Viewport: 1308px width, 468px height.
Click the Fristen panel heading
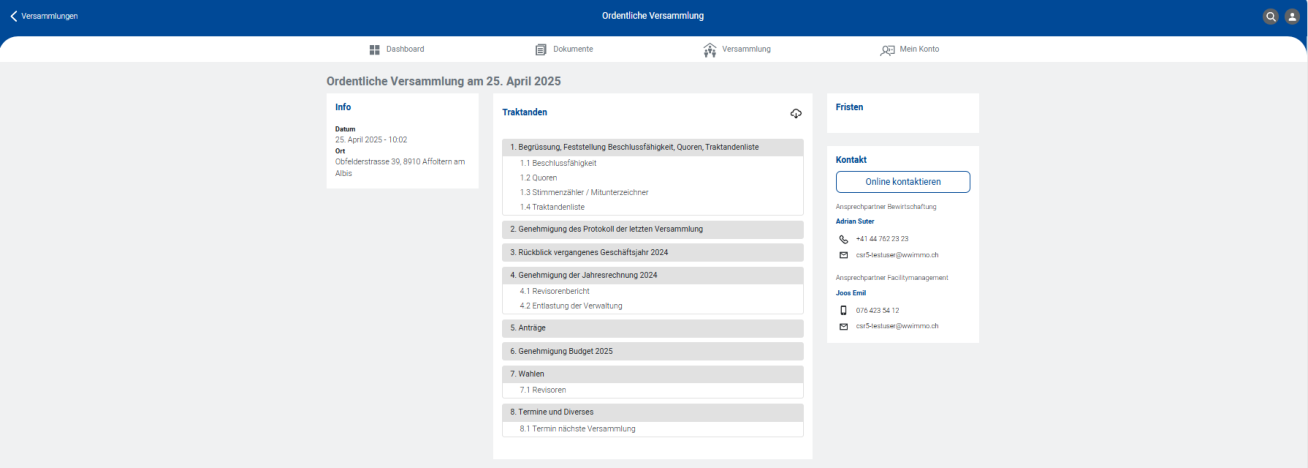(849, 107)
